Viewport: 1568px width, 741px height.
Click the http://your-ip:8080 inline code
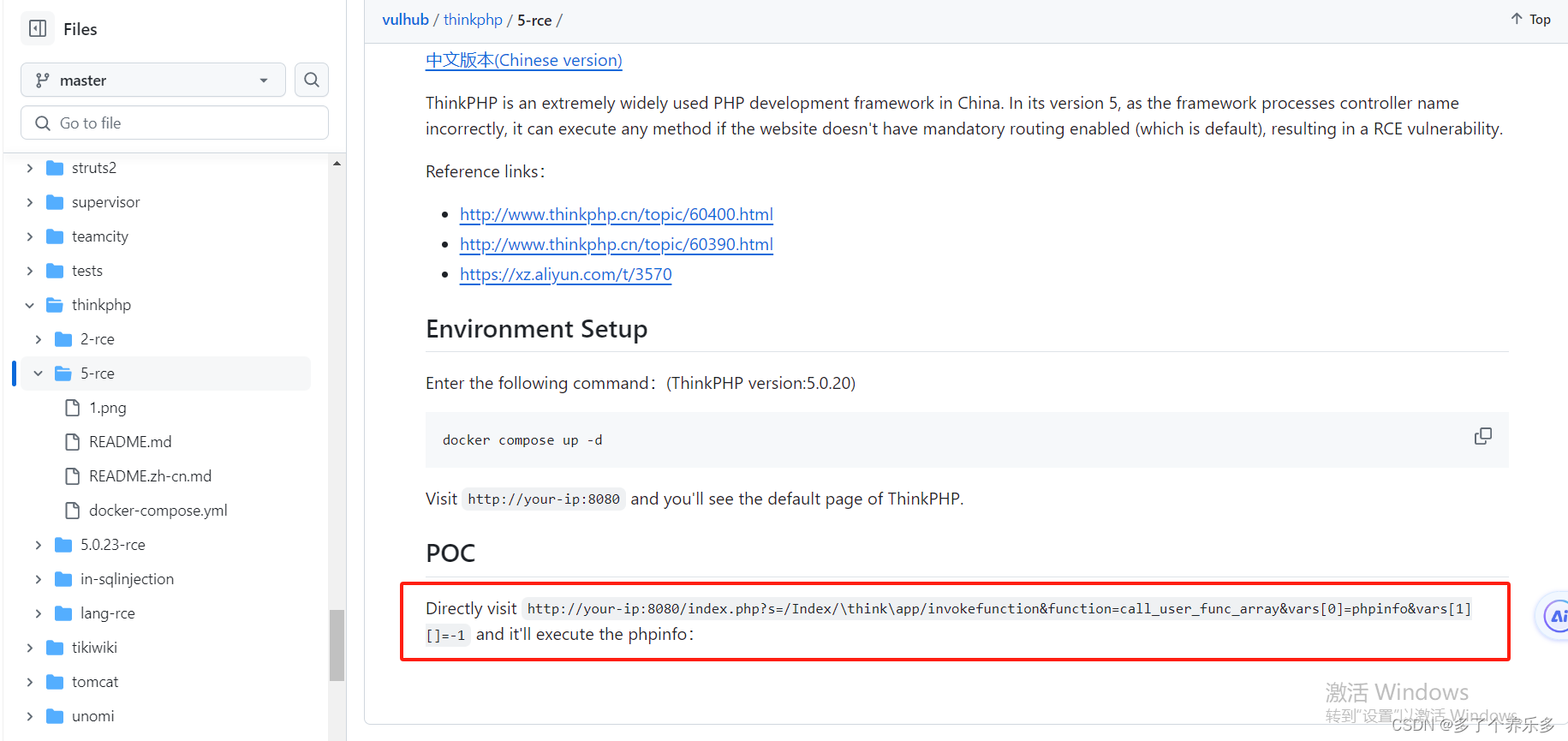pos(544,499)
